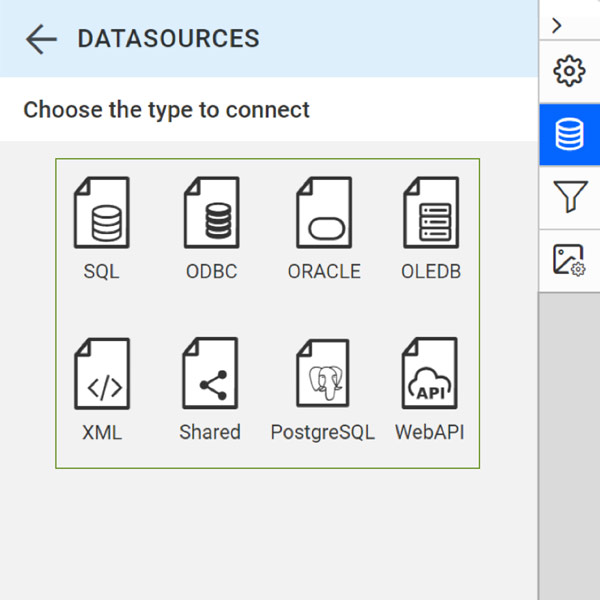The image size is (600, 600).
Task: Choose the ODBC datasource icon
Action: tap(212, 214)
